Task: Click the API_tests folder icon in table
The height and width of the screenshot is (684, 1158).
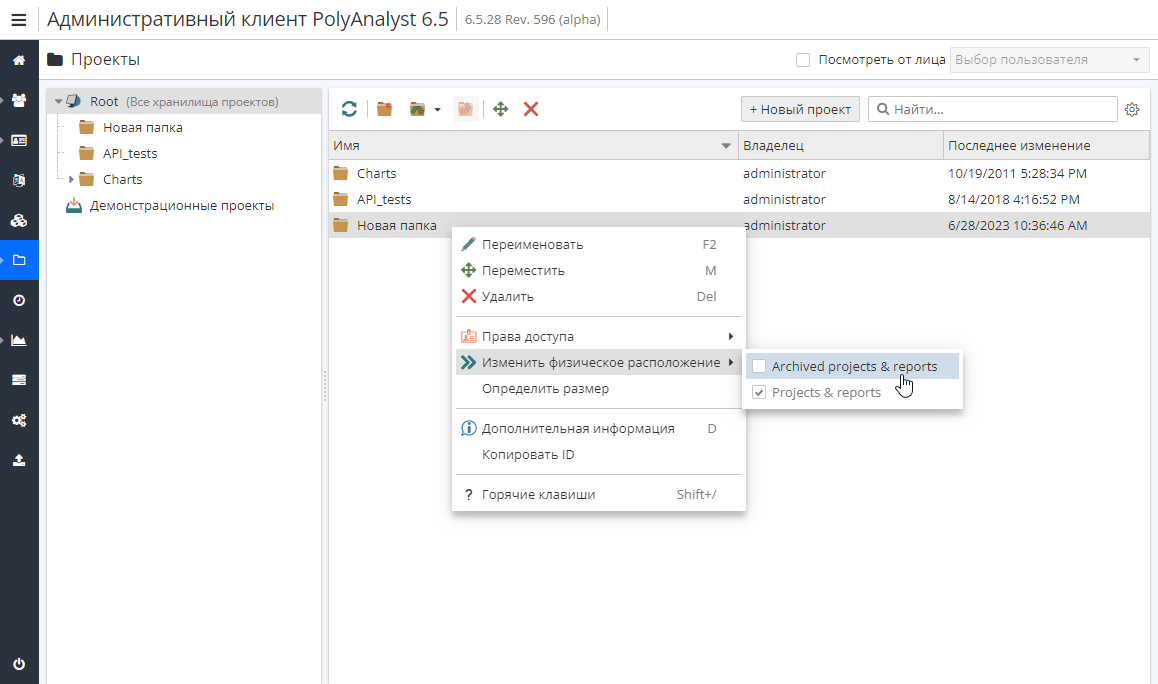Action: pyautogui.click(x=340, y=199)
